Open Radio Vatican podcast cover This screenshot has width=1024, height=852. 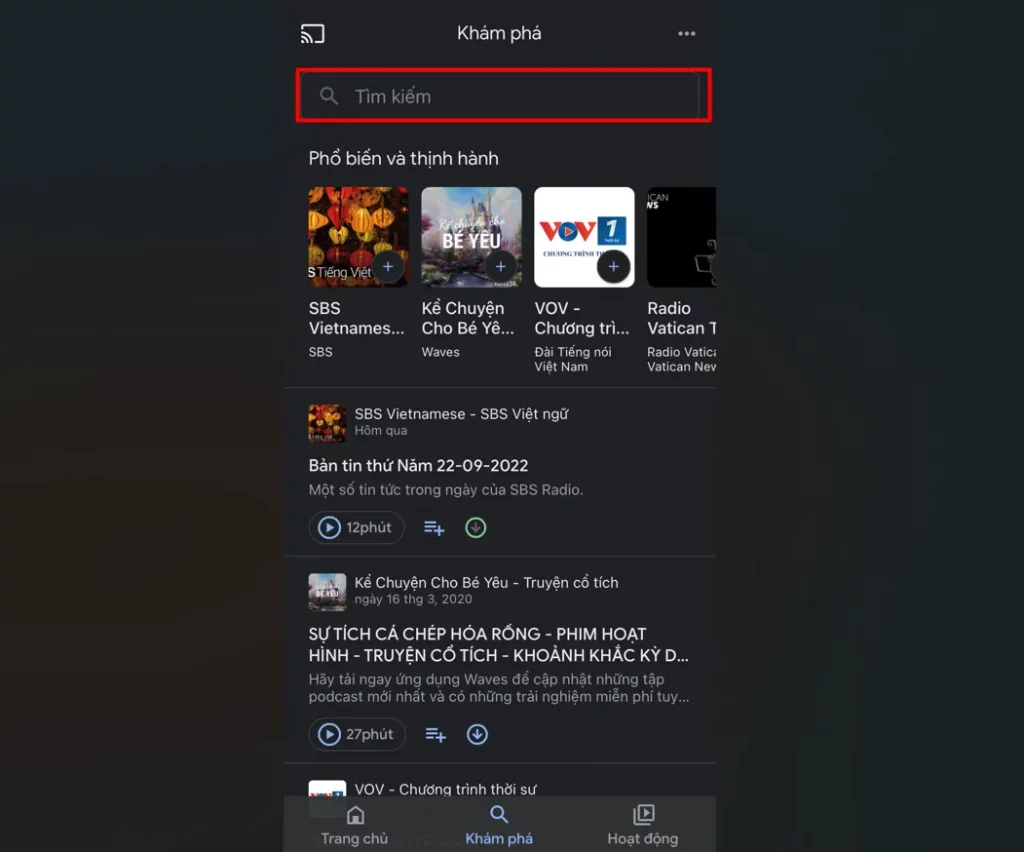click(x=681, y=237)
